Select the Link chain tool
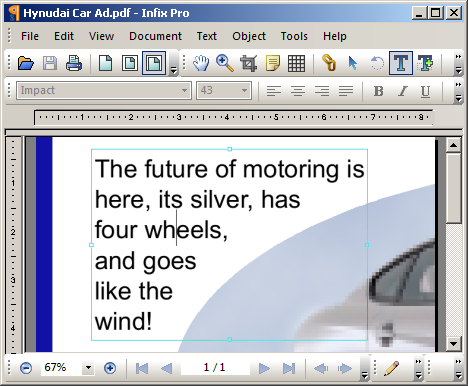The width and height of the screenshot is (468, 386). pos(329,63)
